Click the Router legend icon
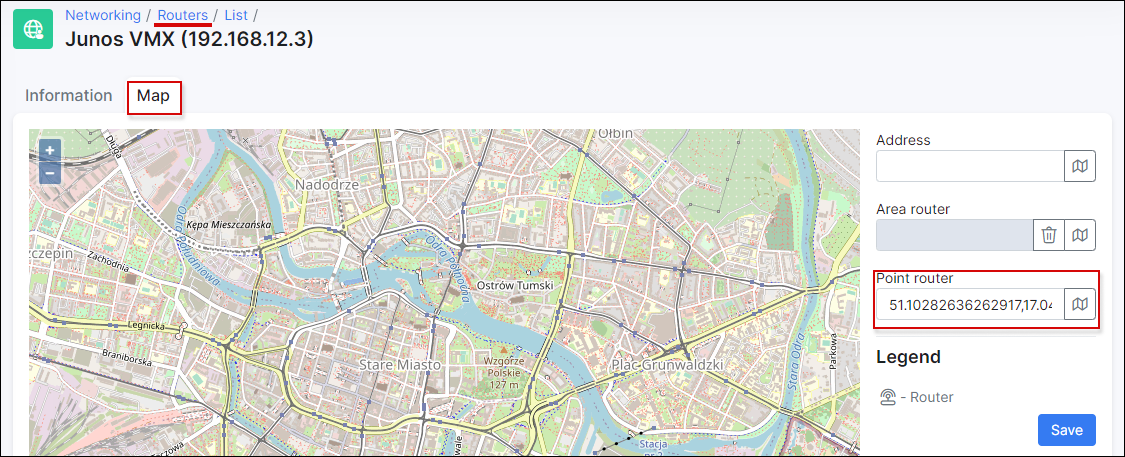The width and height of the screenshot is (1125, 457). [889, 397]
